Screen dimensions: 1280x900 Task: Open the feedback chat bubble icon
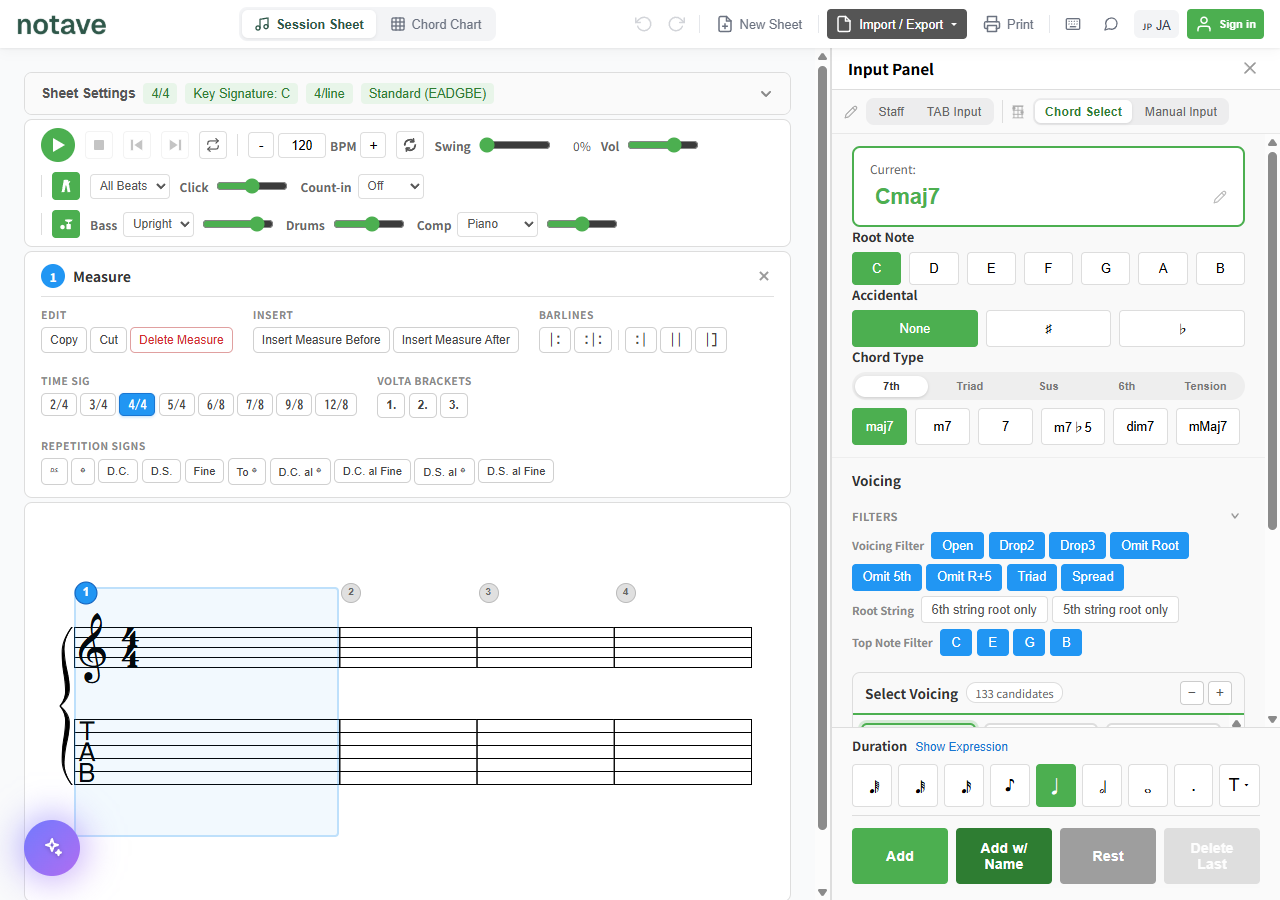pos(1111,24)
